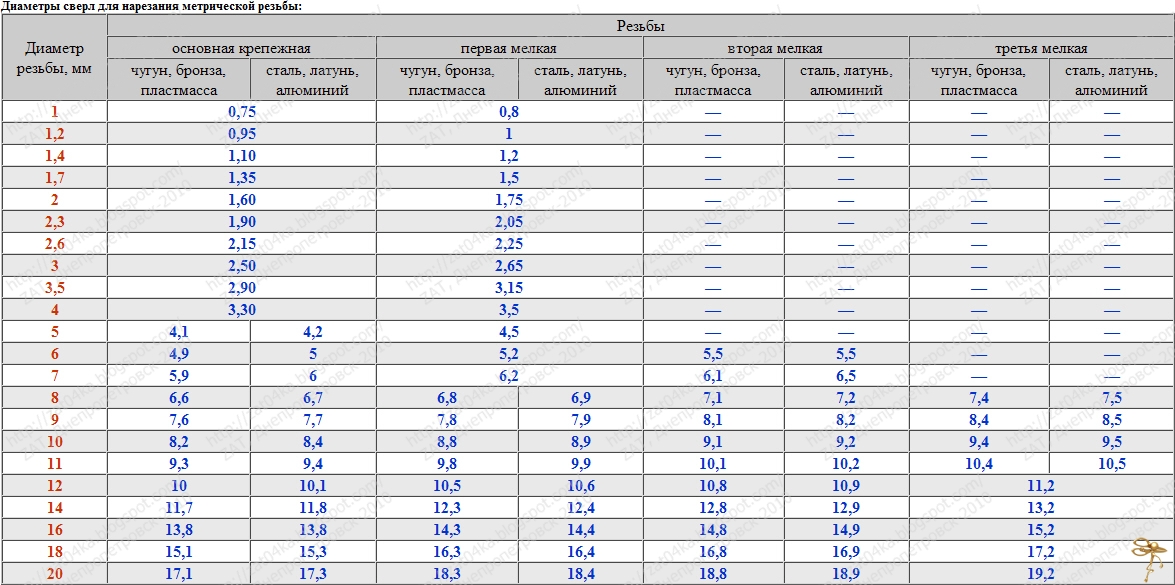Click the value 15,2 in row 16
Viewport: 1175px width, 585px height.
click(x=1042, y=530)
